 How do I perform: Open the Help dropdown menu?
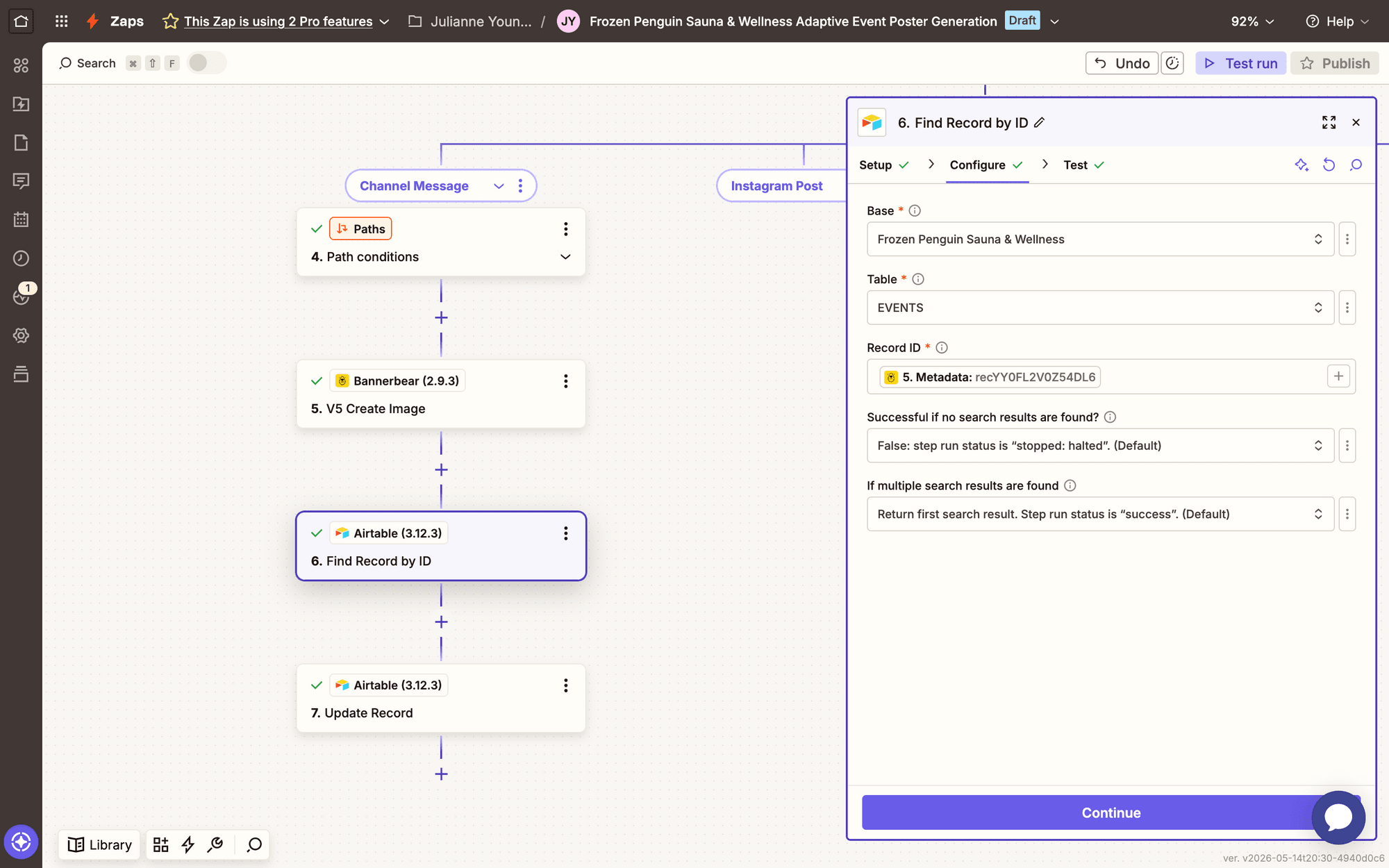[1337, 22]
